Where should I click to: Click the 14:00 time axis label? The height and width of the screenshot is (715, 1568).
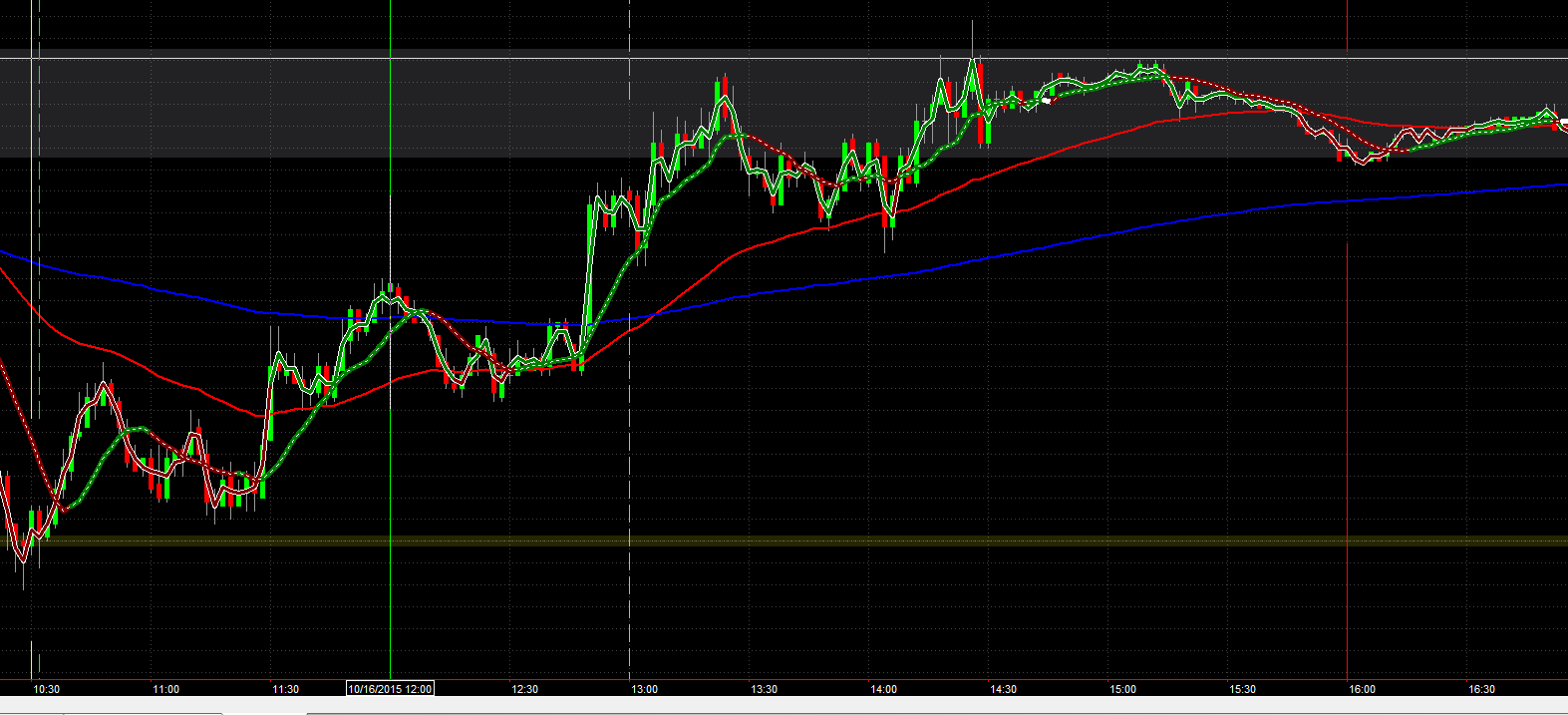883,689
